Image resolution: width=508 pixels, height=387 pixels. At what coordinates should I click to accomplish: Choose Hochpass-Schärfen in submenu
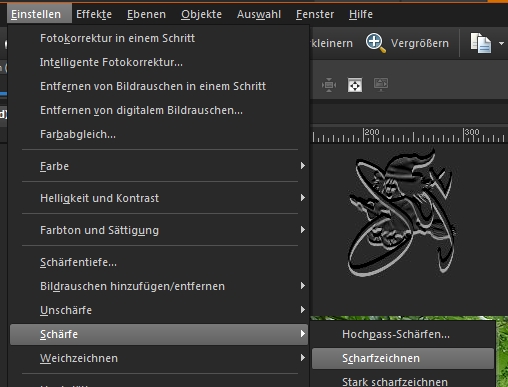click(x=403, y=334)
